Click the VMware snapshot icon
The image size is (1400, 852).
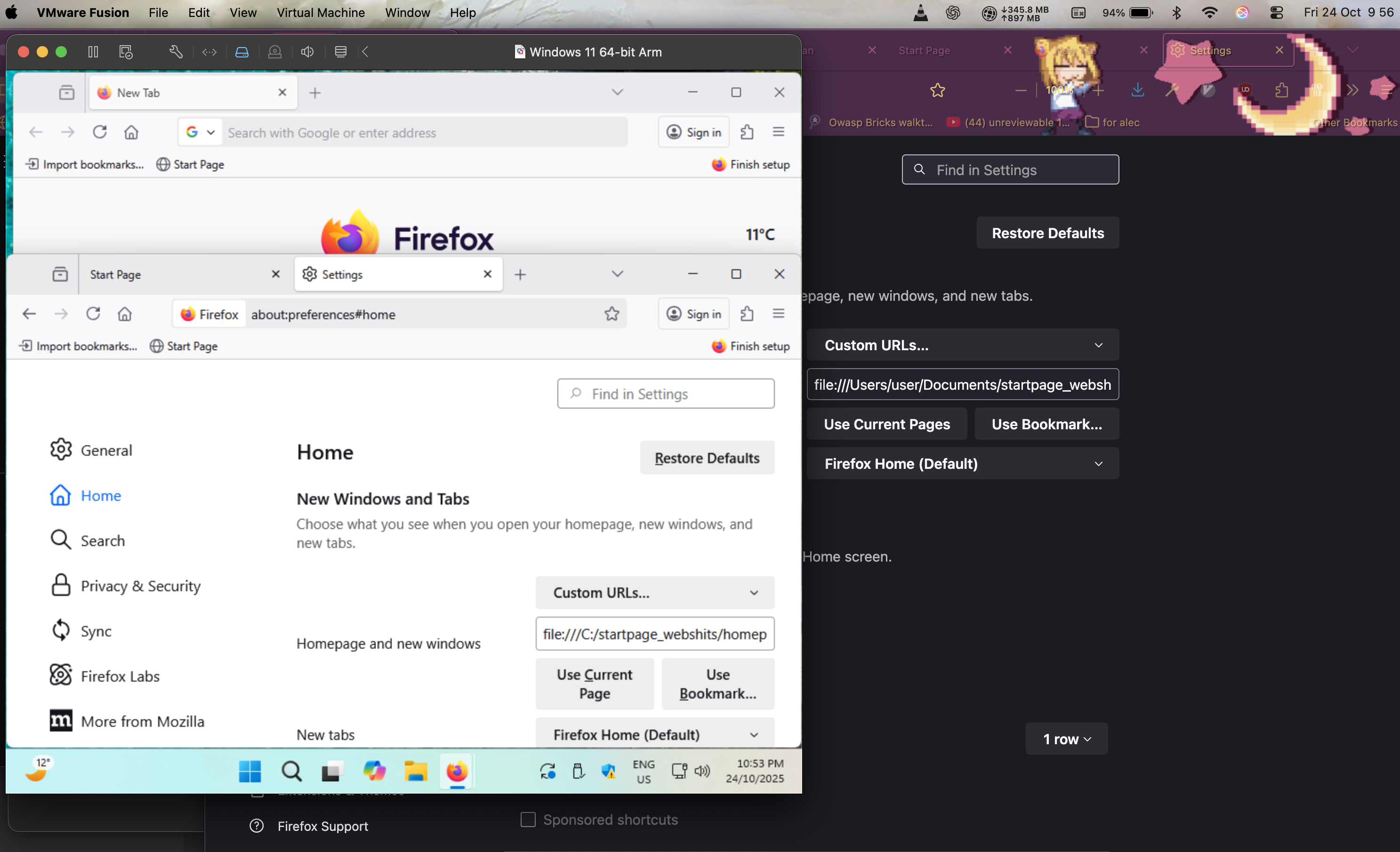(126, 52)
